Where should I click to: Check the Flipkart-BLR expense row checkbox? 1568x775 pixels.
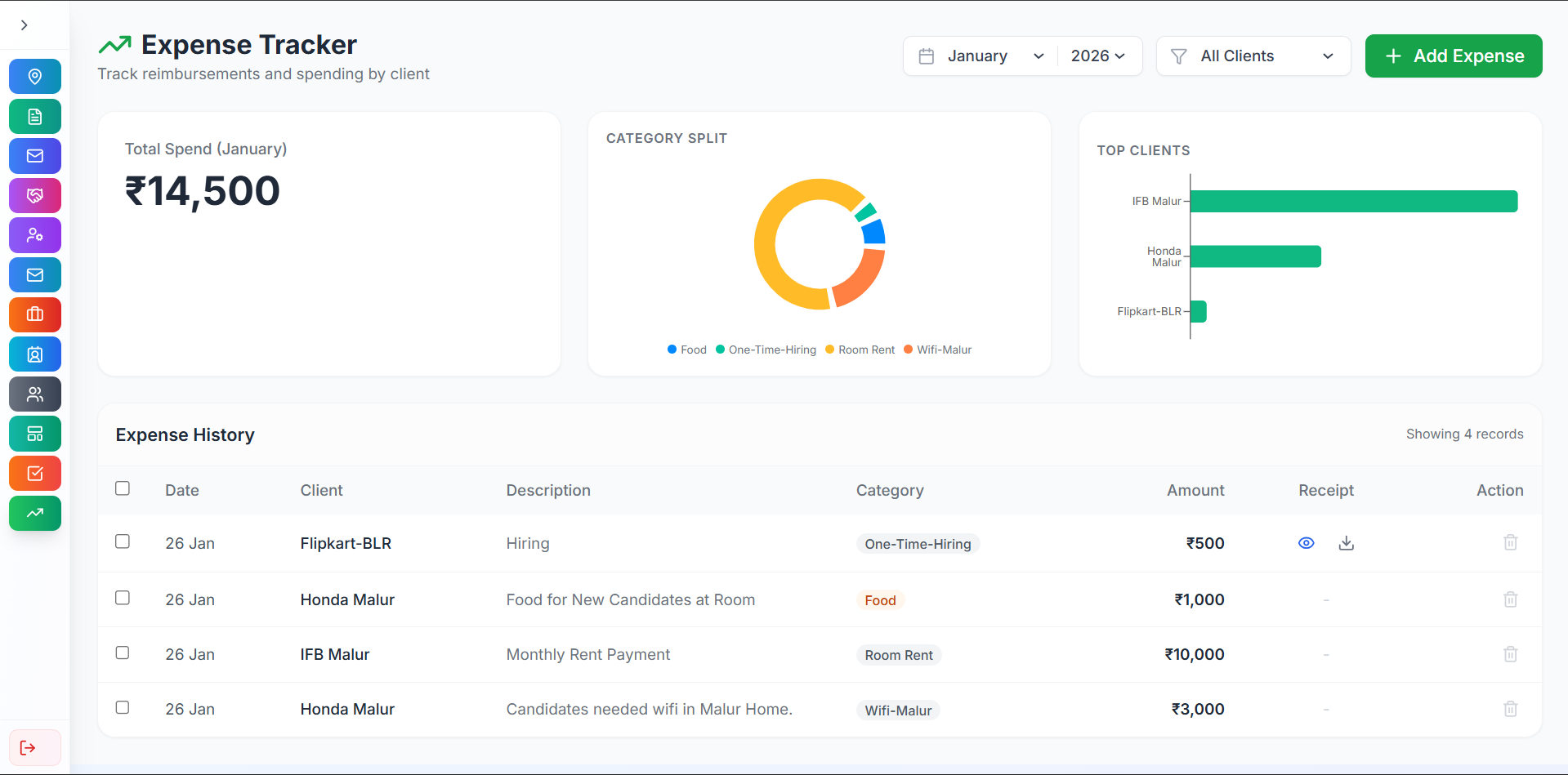pos(123,541)
